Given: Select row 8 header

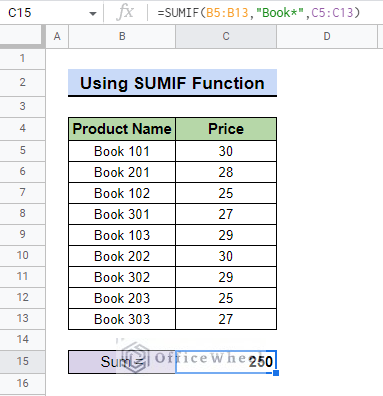Looking at the screenshot, I should 22,214.
